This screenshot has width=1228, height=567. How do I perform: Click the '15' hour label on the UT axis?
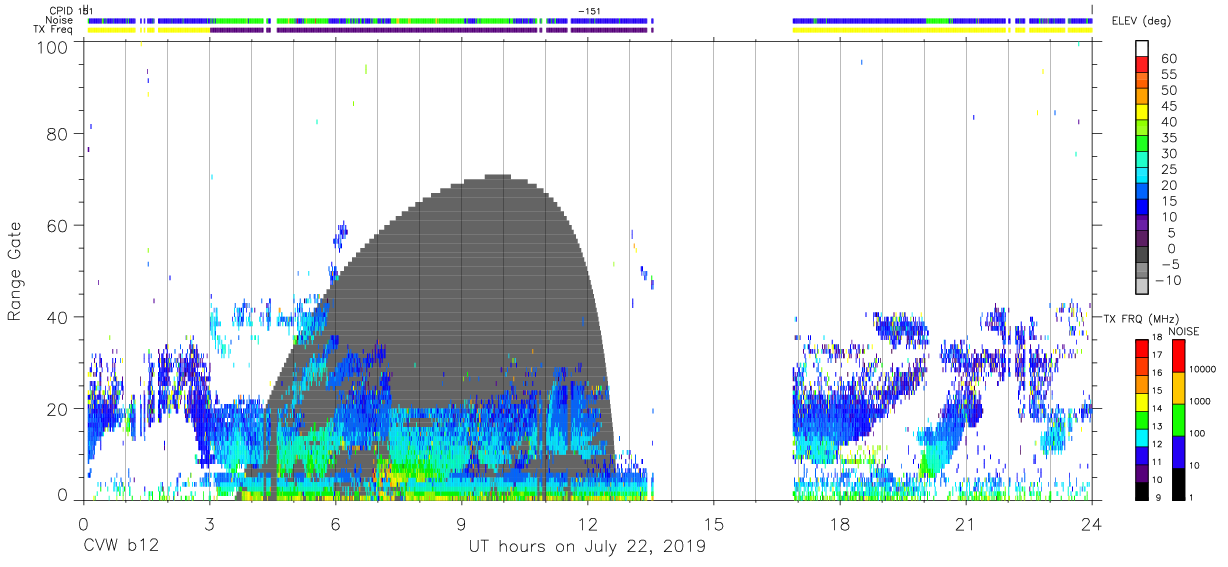714,524
